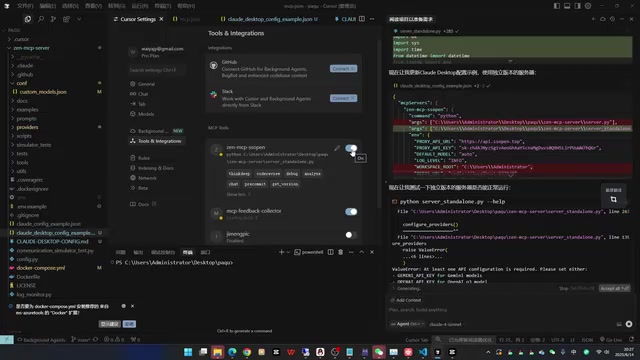
Task: Open the Windows Start menu
Action: [188, 352]
